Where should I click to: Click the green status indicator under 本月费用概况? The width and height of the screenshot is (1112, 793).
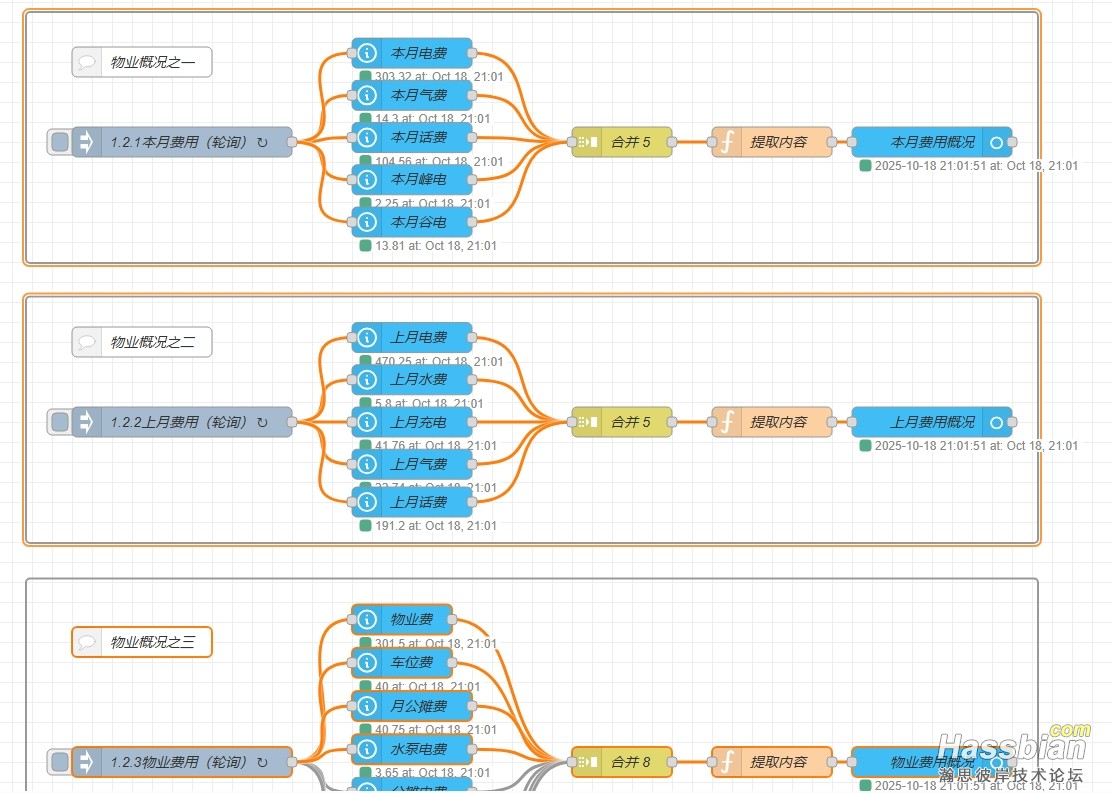point(865,166)
